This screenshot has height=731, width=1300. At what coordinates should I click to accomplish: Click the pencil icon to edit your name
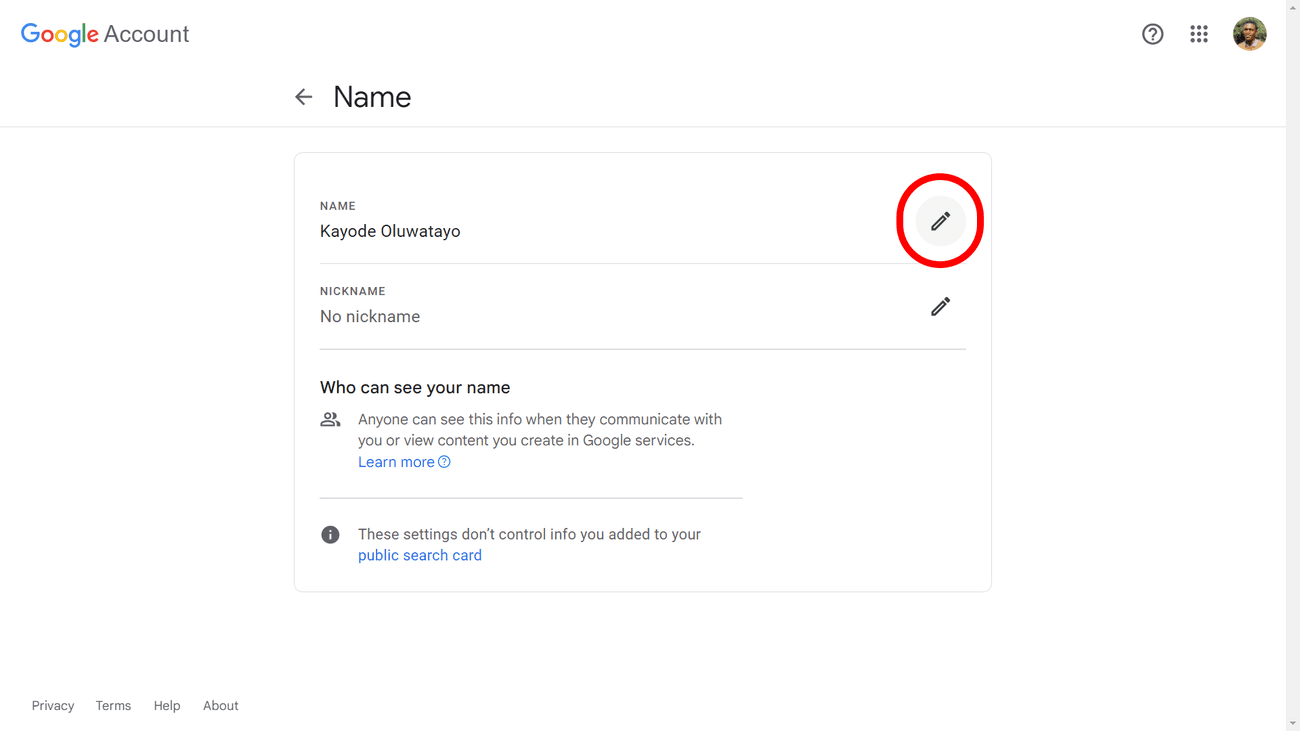[940, 220]
